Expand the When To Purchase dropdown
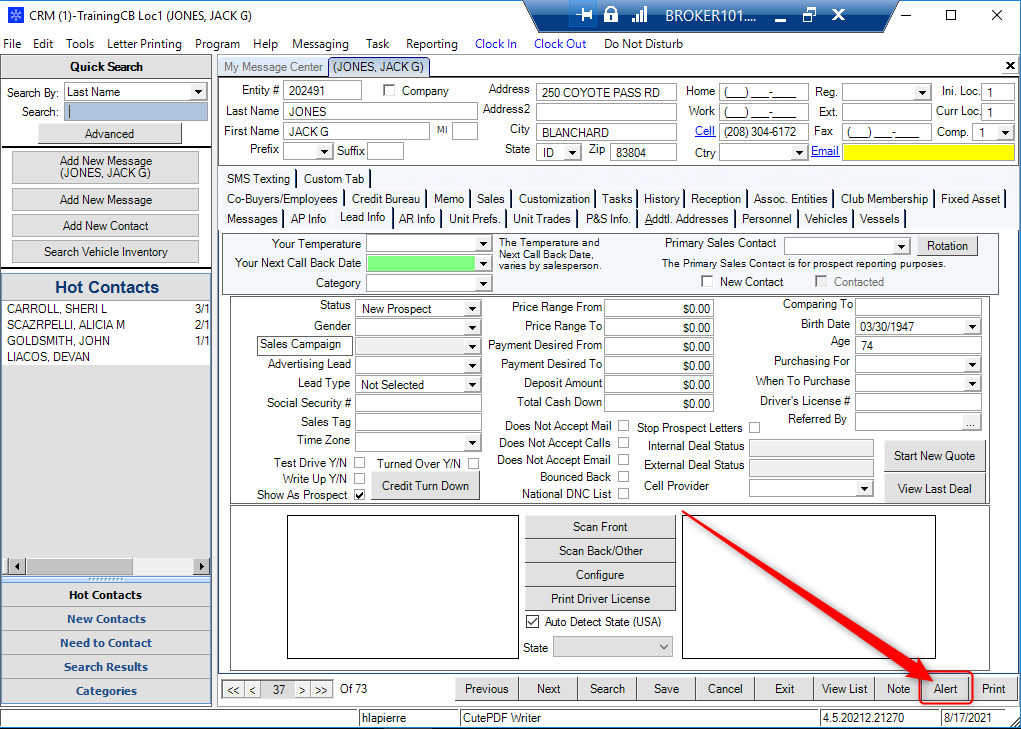 click(972, 383)
